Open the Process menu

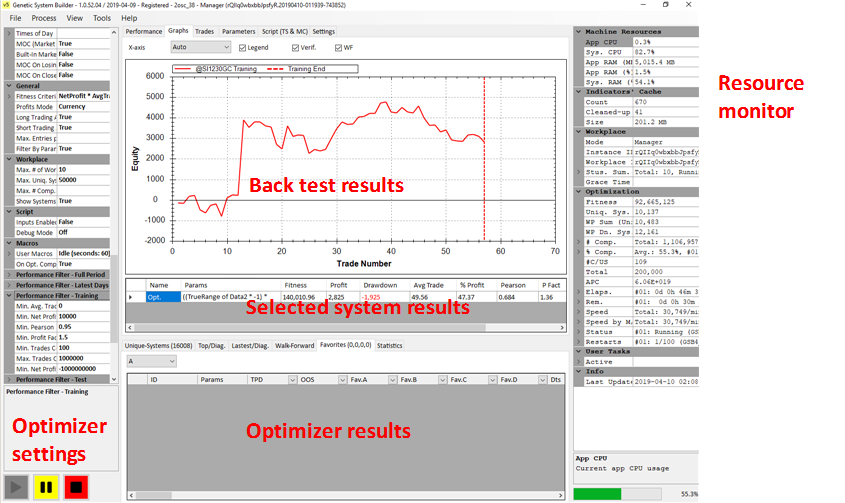pos(43,18)
